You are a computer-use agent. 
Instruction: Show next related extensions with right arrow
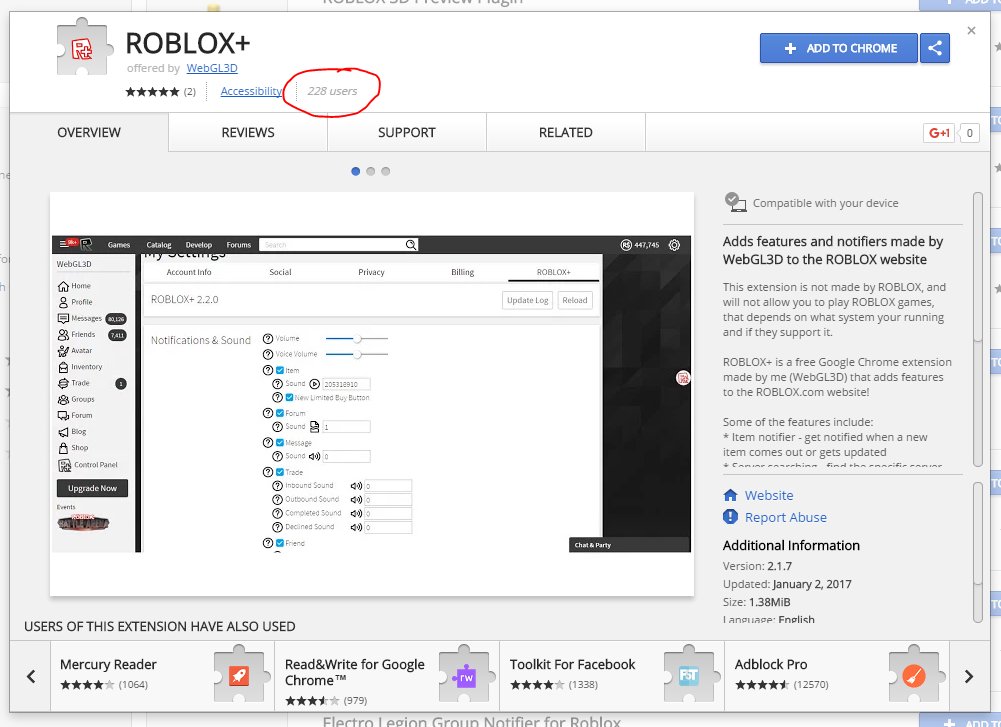tap(969, 676)
